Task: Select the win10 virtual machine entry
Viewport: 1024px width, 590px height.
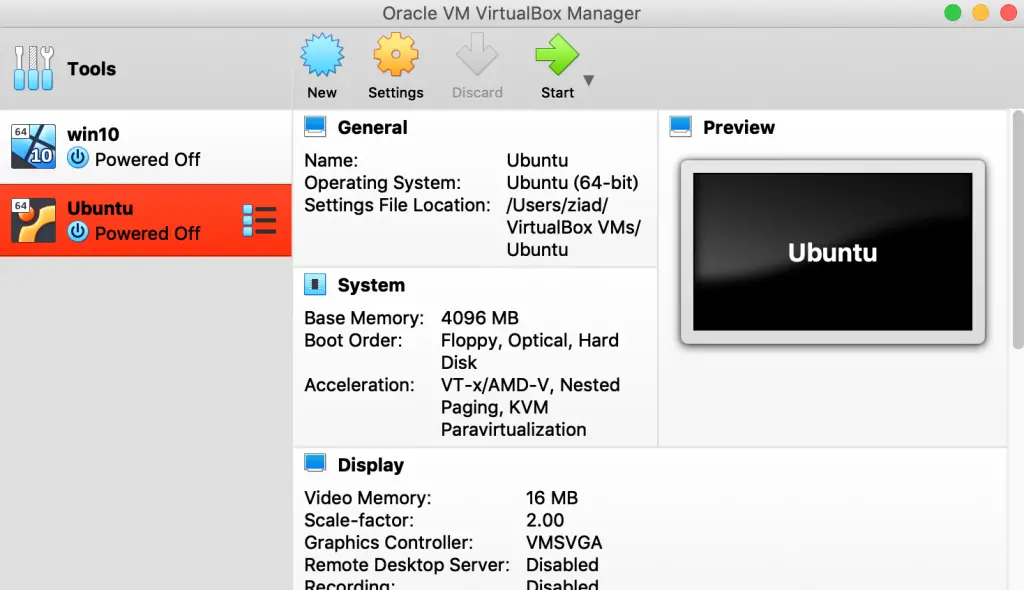Action: (x=146, y=146)
